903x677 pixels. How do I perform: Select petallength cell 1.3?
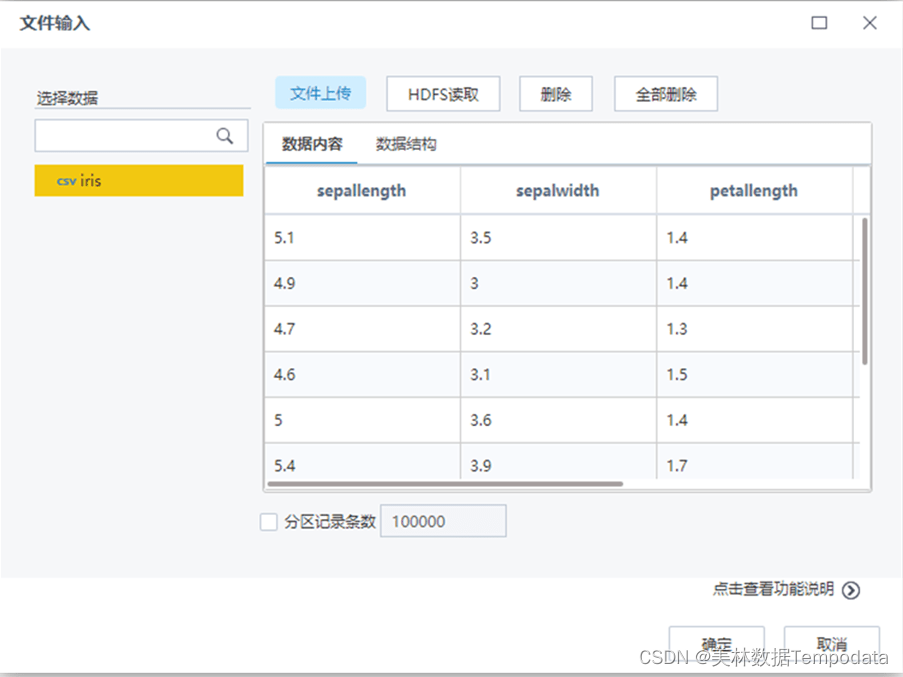754,329
